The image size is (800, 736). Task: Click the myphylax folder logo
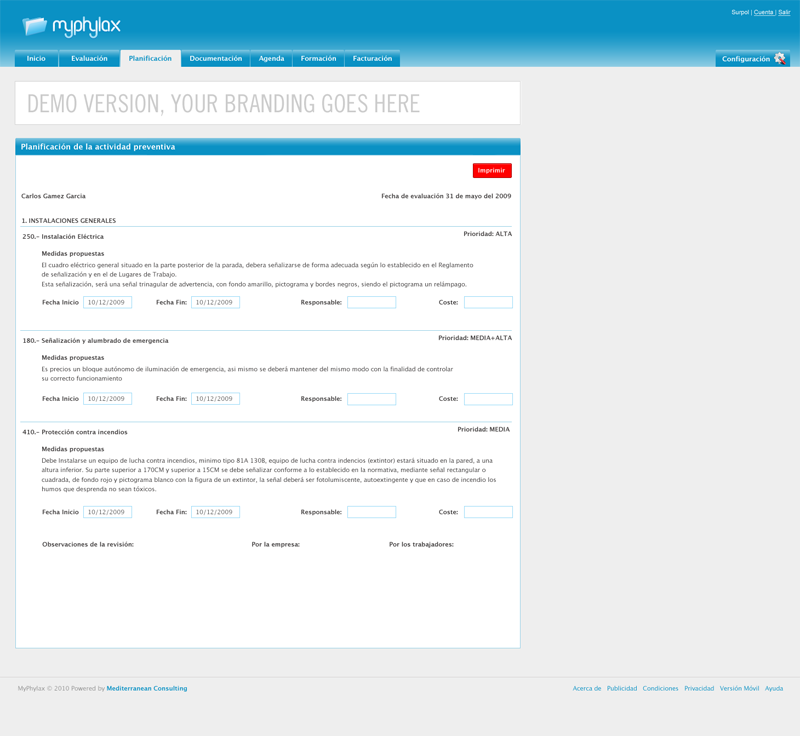pos(35,26)
